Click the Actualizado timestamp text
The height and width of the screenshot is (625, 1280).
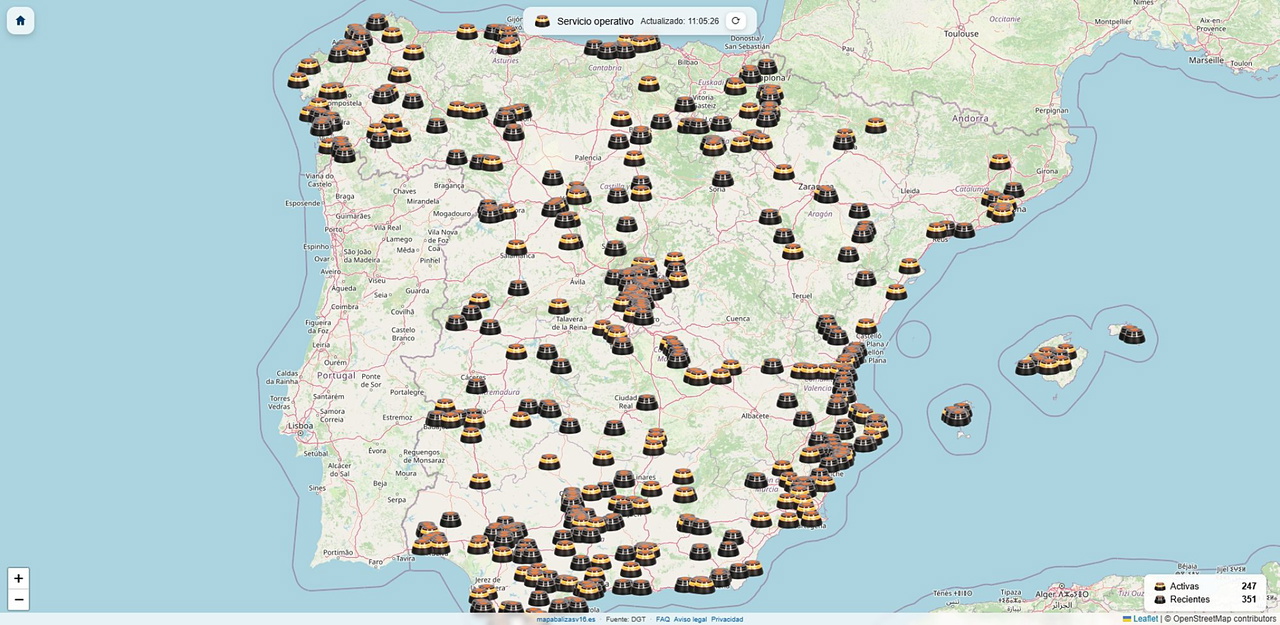pyautogui.click(x=679, y=21)
